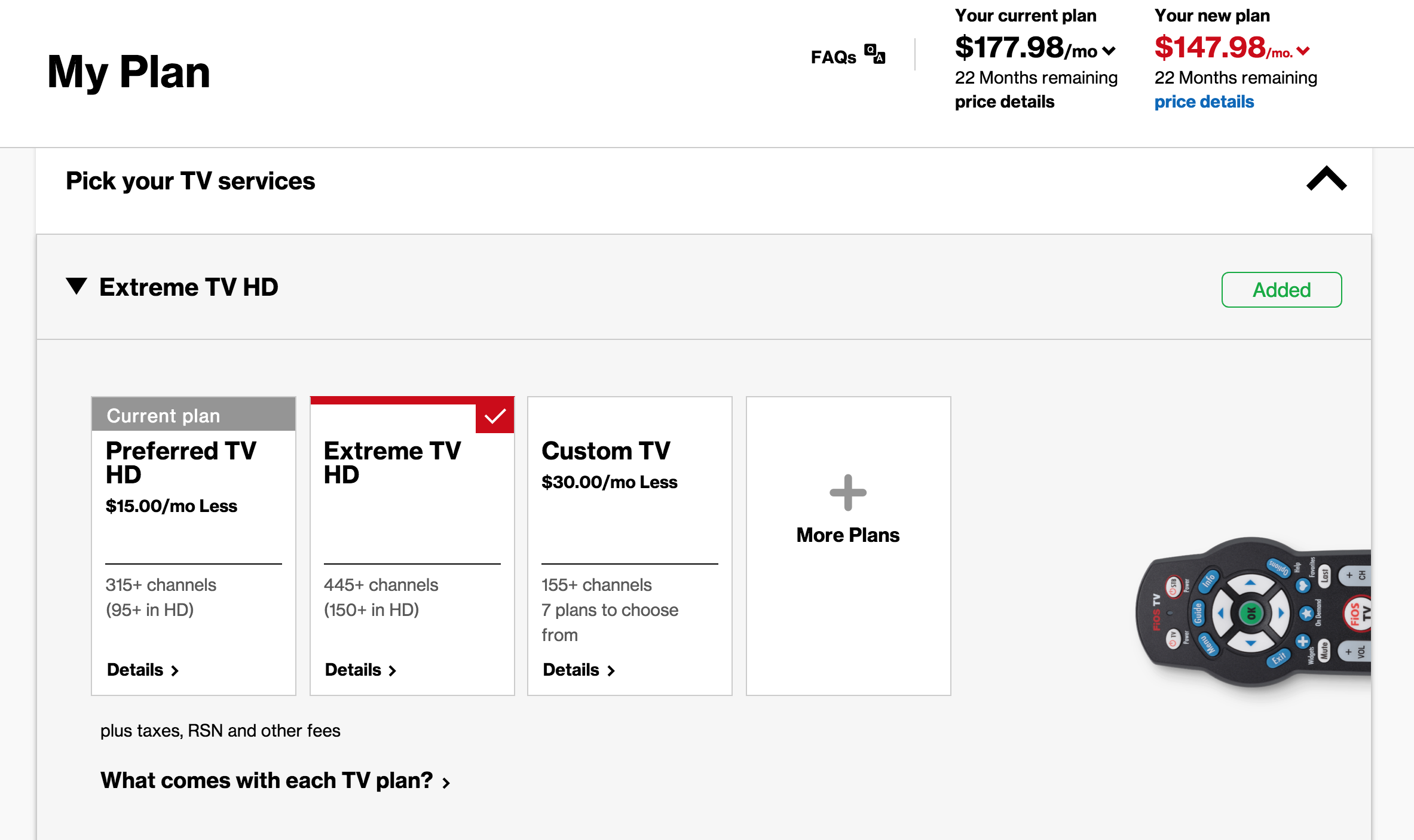Click the plus icon for More Plans

(847, 493)
